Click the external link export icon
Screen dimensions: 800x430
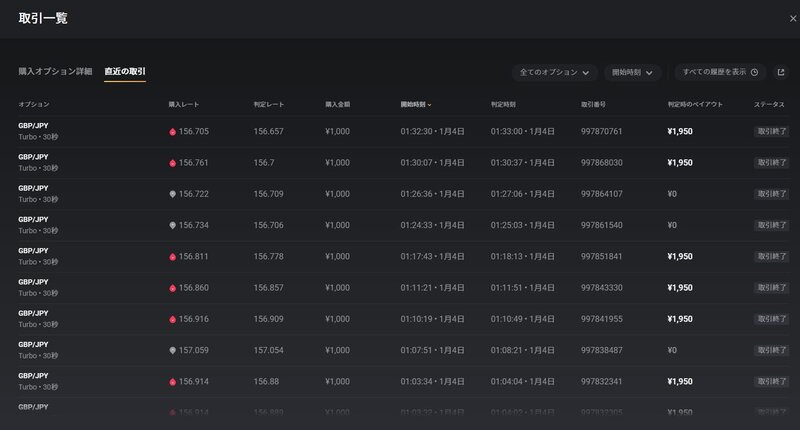780,72
